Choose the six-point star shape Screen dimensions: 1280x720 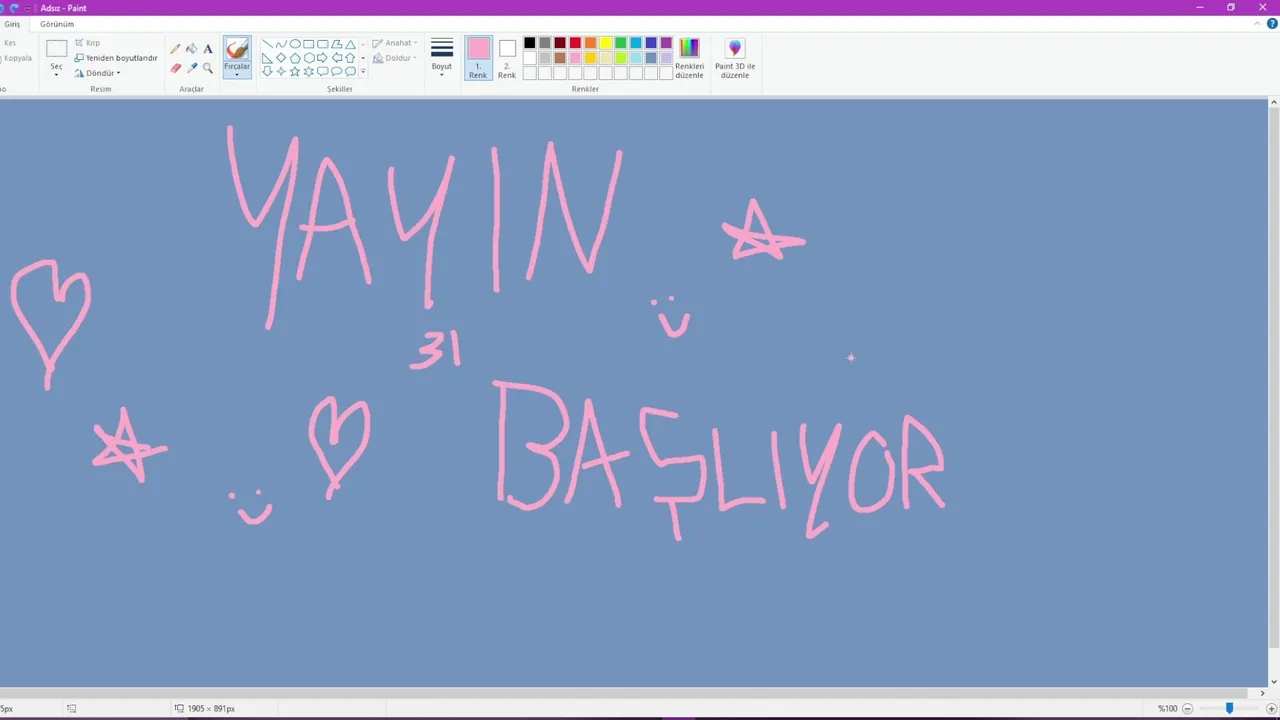tap(309, 71)
